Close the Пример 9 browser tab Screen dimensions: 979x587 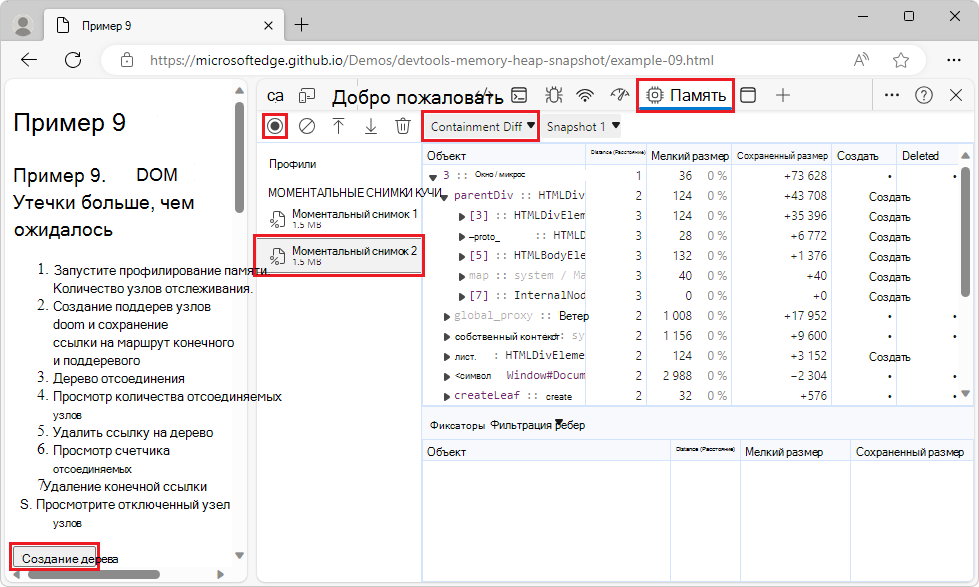click(268, 26)
